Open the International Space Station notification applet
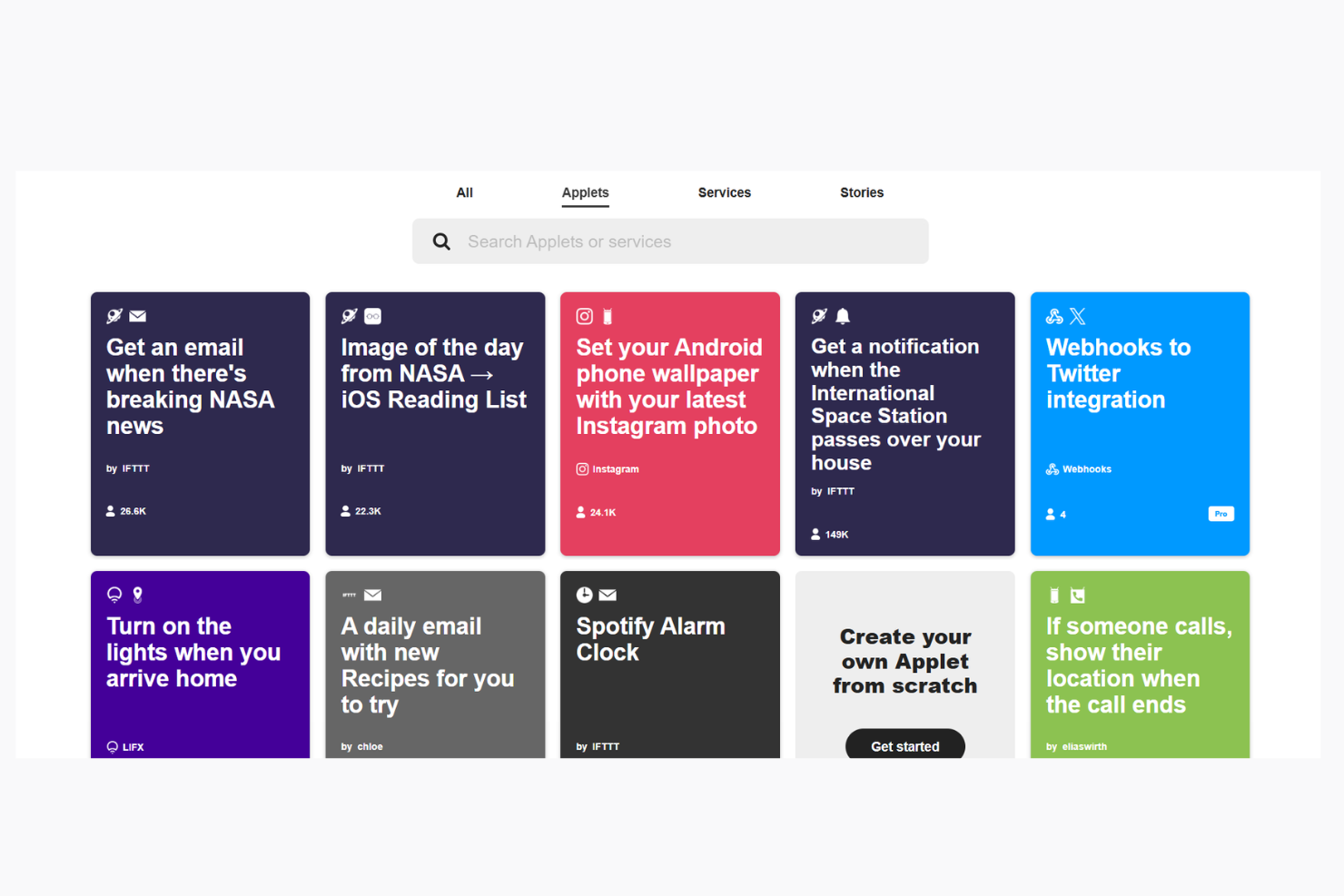This screenshot has height=896, width=1344. [x=904, y=424]
